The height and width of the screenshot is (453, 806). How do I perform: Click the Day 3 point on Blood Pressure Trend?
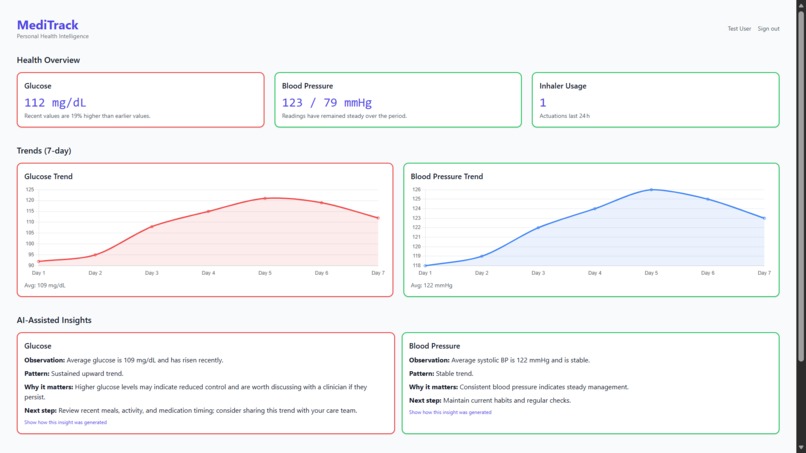(x=538, y=227)
